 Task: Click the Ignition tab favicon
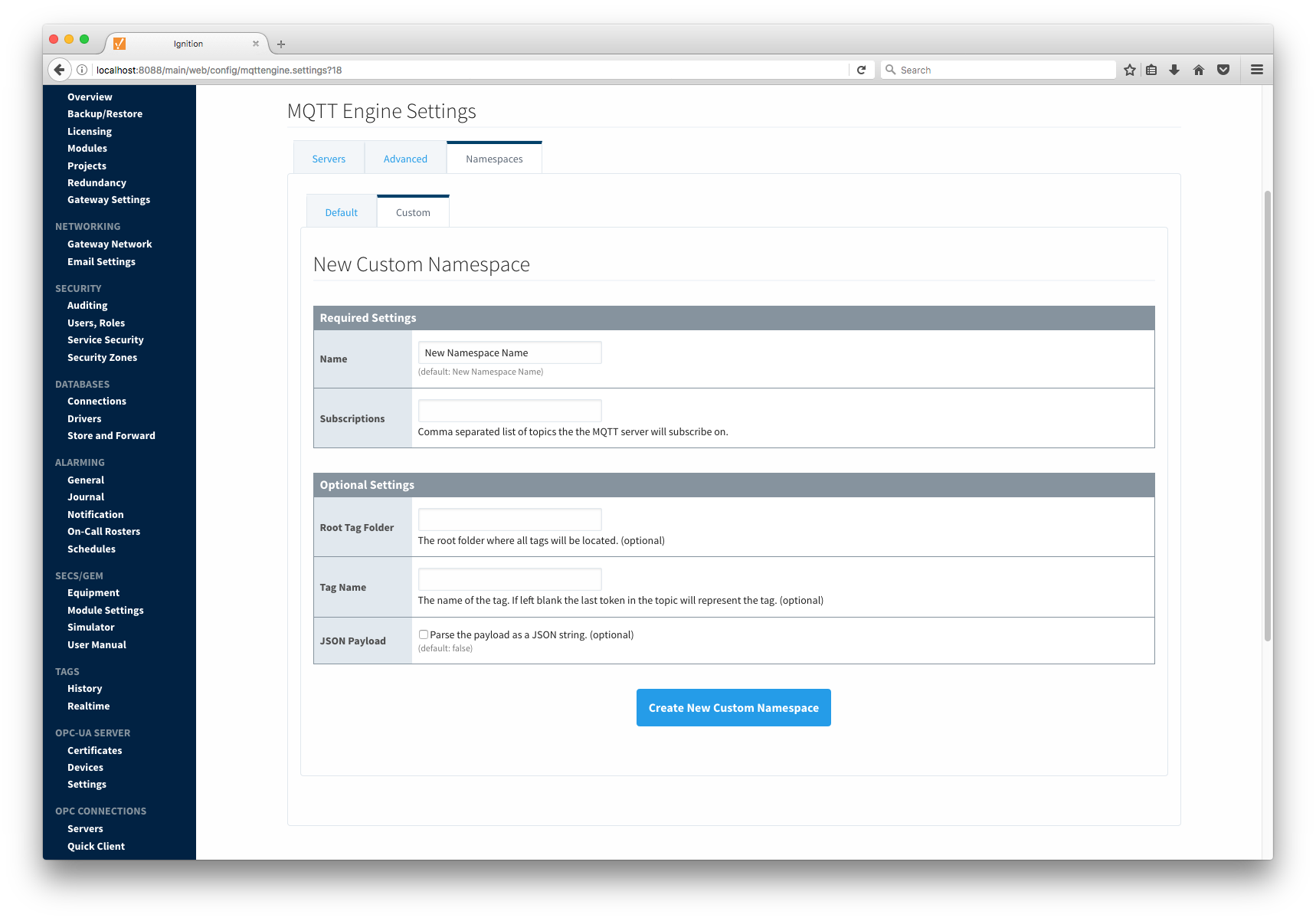[119, 44]
